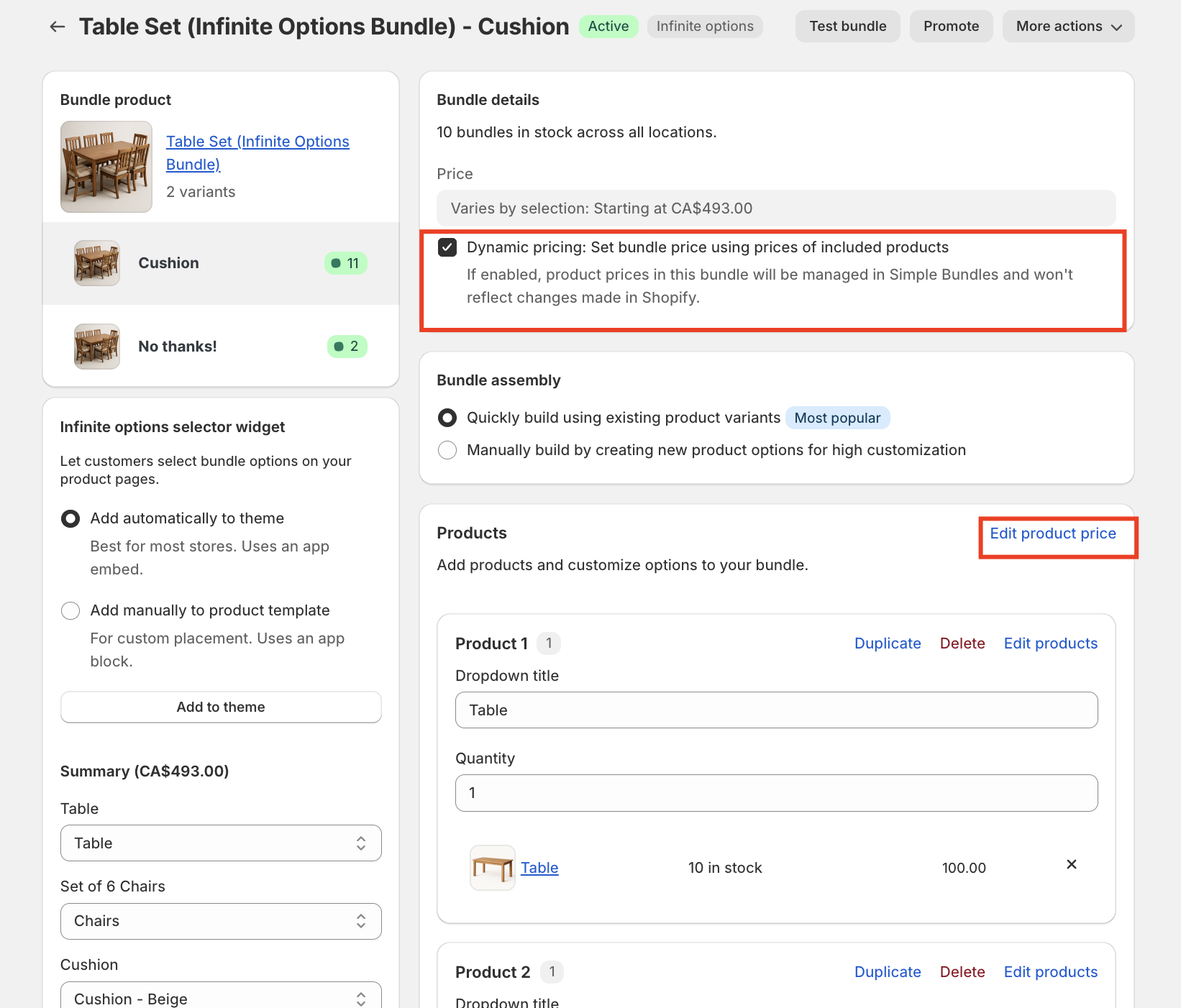Go back using the left arrow icon
Viewport: 1181px width, 1008px height.
point(58,27)
